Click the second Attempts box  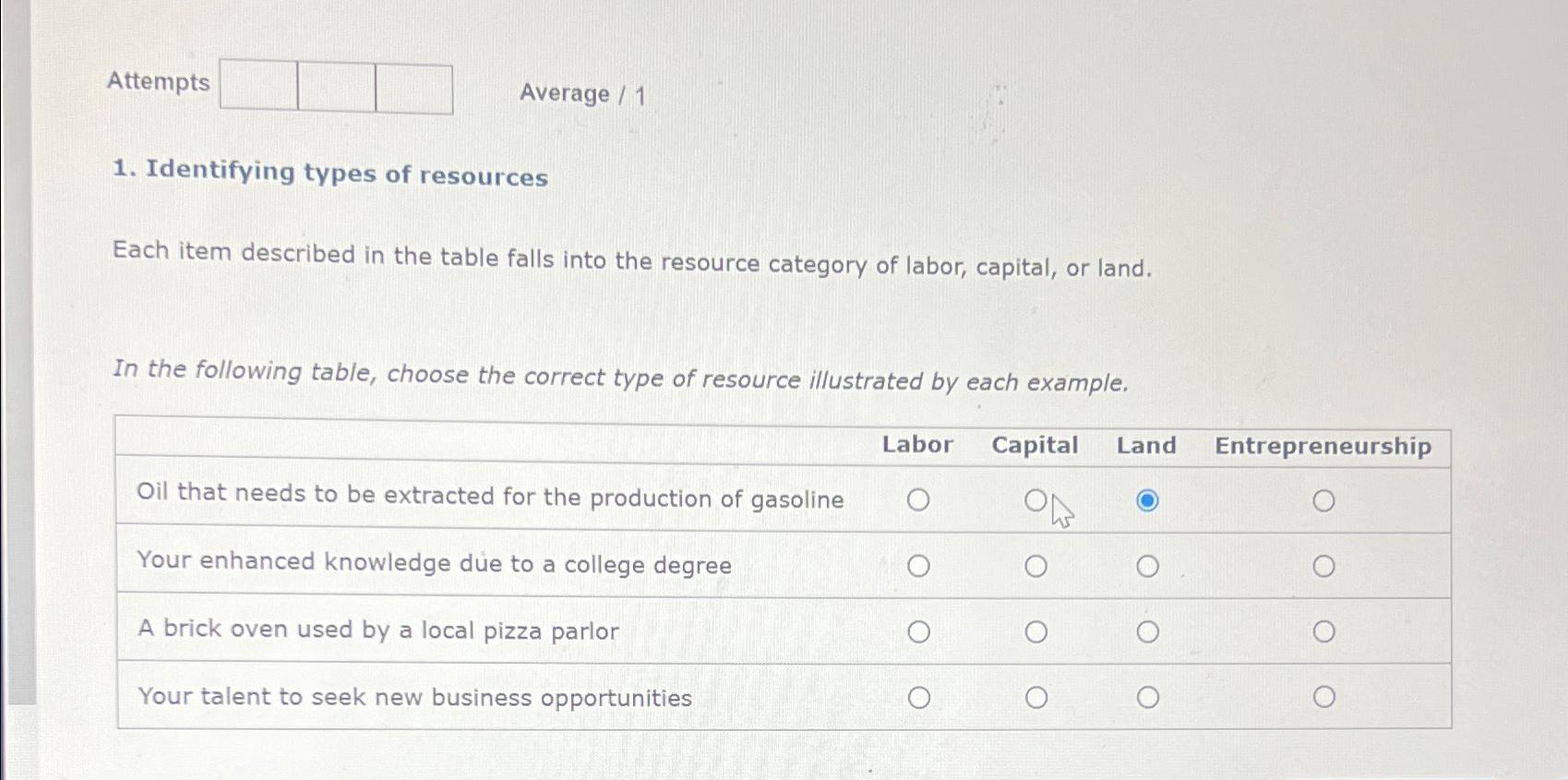point(335,88)
